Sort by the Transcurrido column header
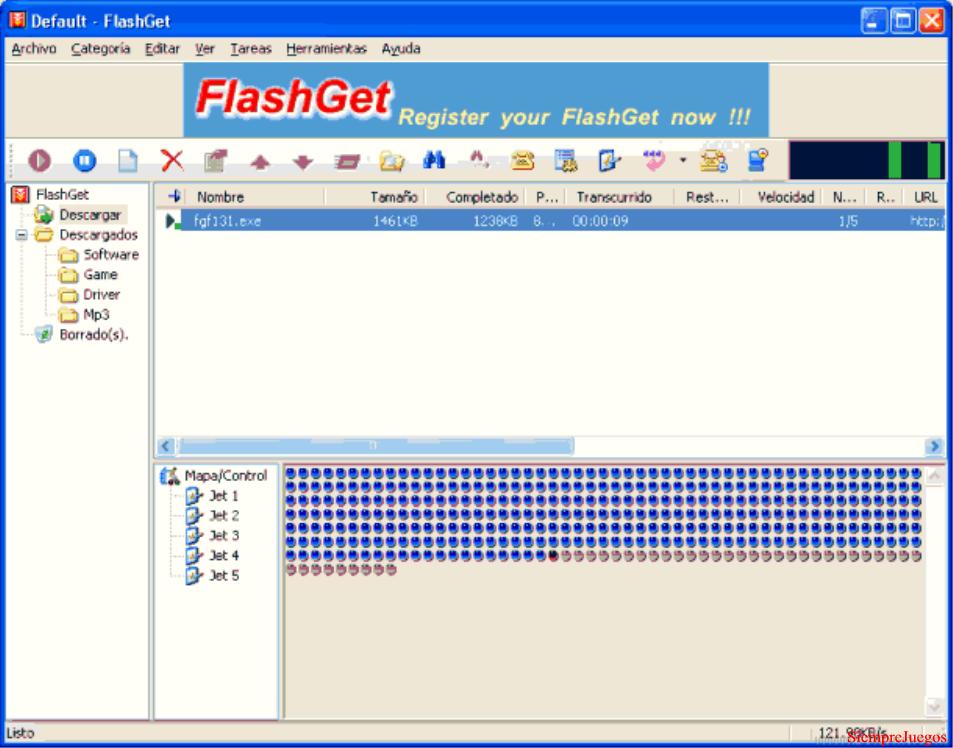This screenshot has height=748, width=953. click(x=619, y=197)
